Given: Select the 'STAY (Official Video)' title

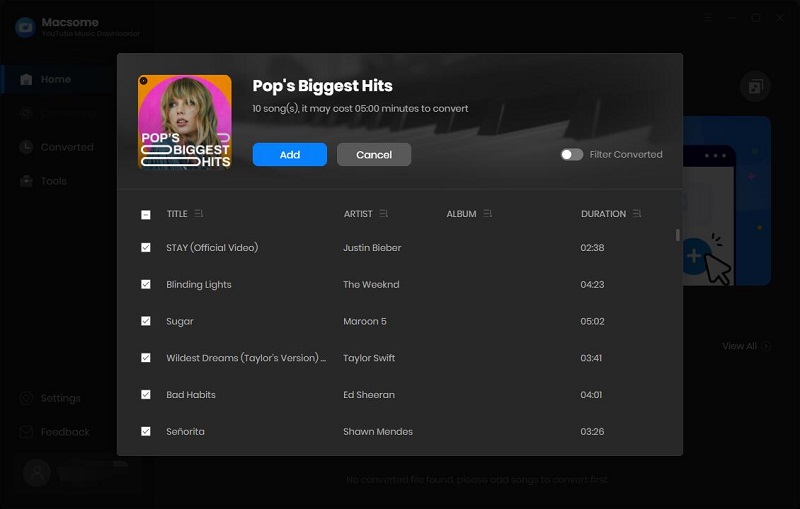Looking at the screenshot, I should [212, 247].
